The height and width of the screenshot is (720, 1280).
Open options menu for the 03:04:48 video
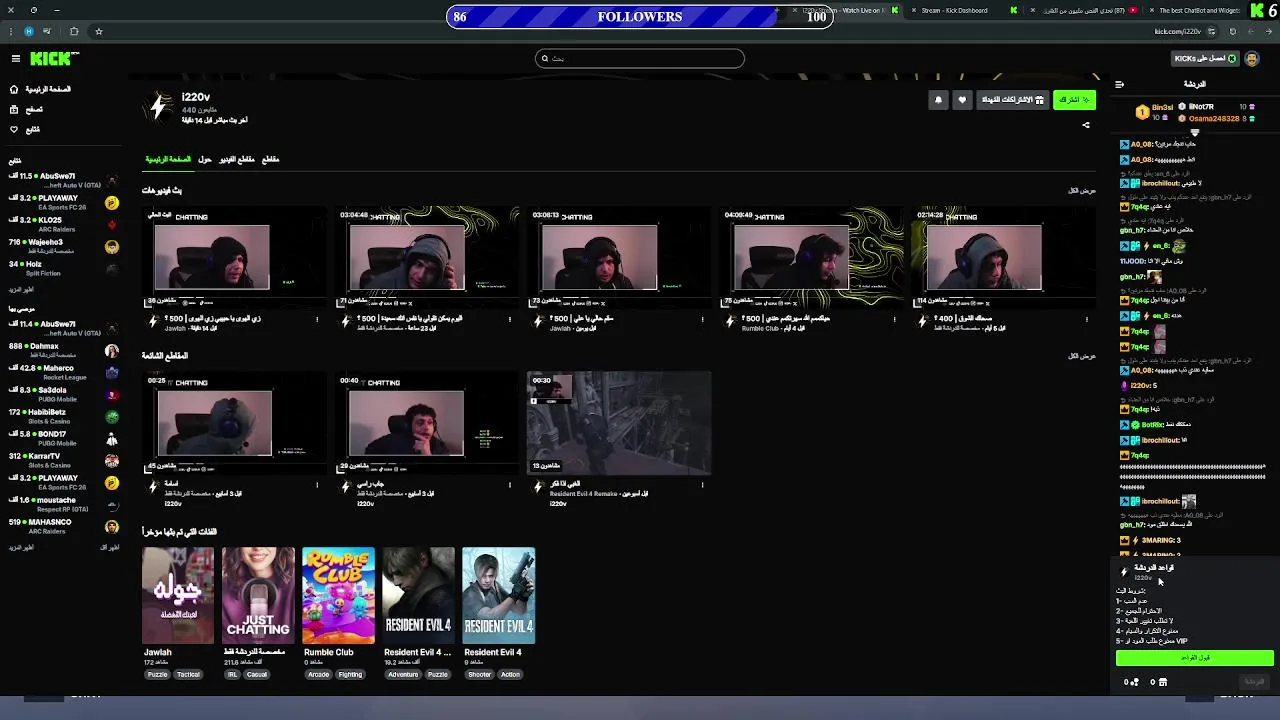tap(510, 319)
